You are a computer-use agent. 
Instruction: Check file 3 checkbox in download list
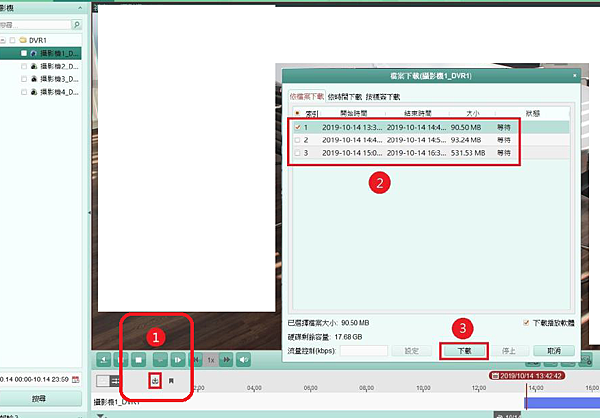click(298, 153)
